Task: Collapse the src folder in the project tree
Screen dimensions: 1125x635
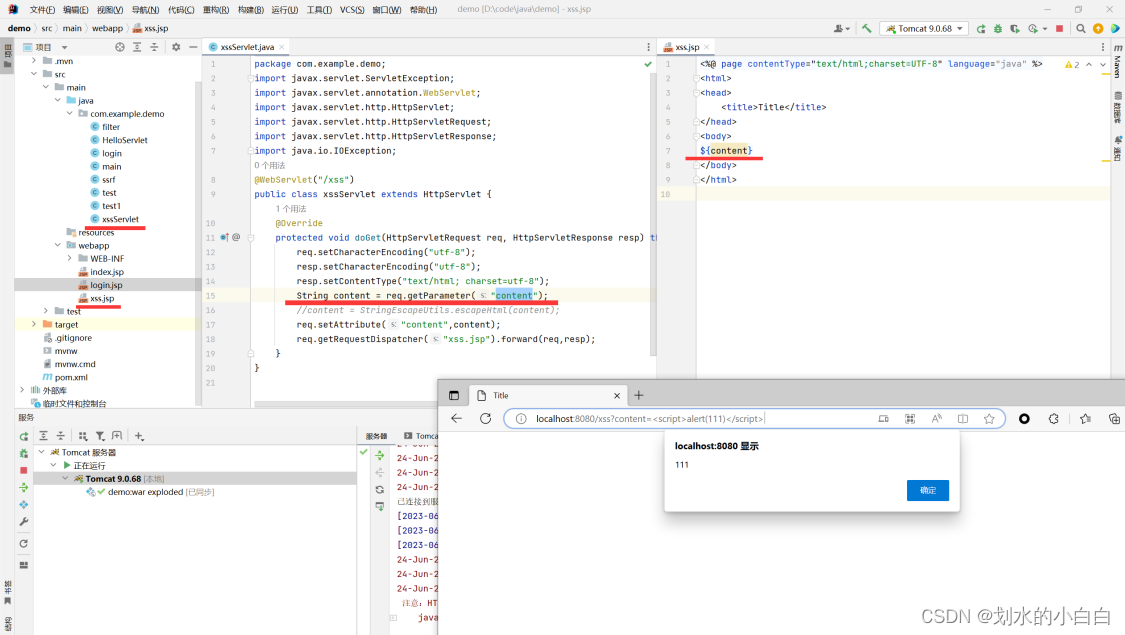Action: (x=34, y=74)
